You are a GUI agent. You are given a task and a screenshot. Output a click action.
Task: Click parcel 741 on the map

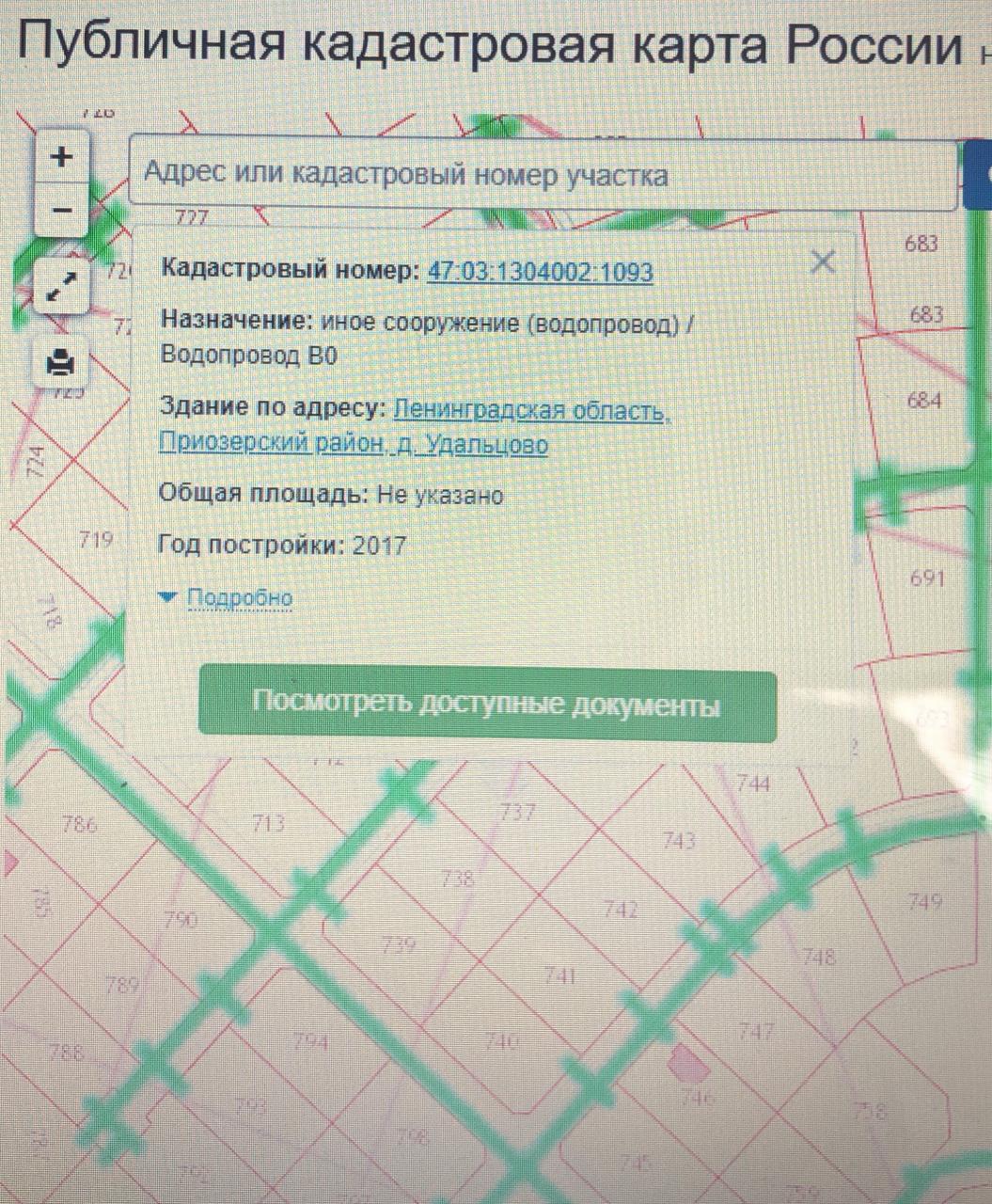click(559, 976)
